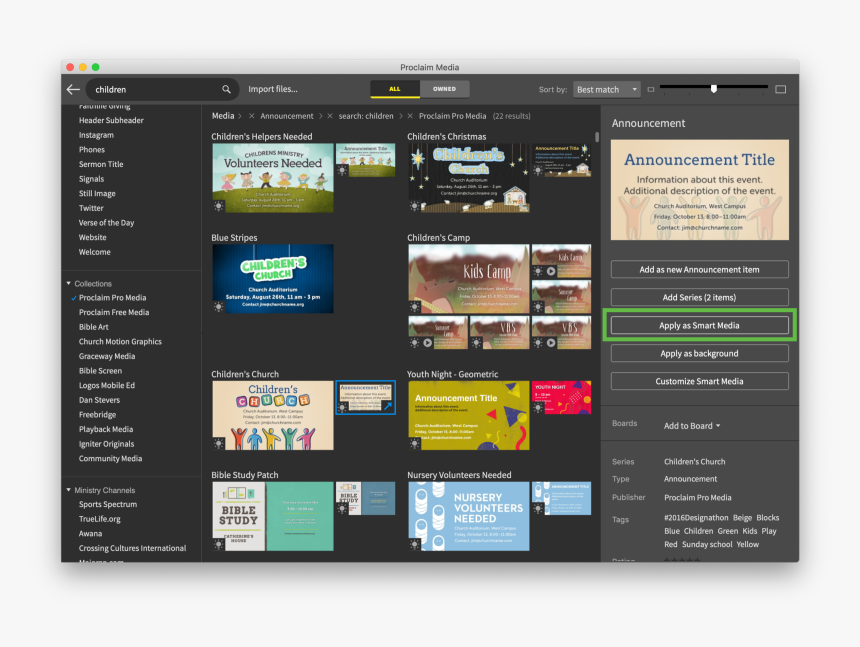Click the small thumbnail size icon
Viewport: 860px width, 647px height.
tap(651, 89)
